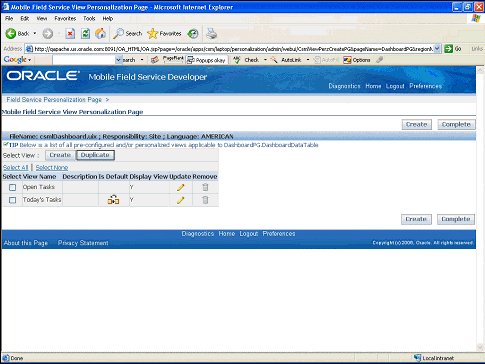Click the top right Create button

[417, 124]
